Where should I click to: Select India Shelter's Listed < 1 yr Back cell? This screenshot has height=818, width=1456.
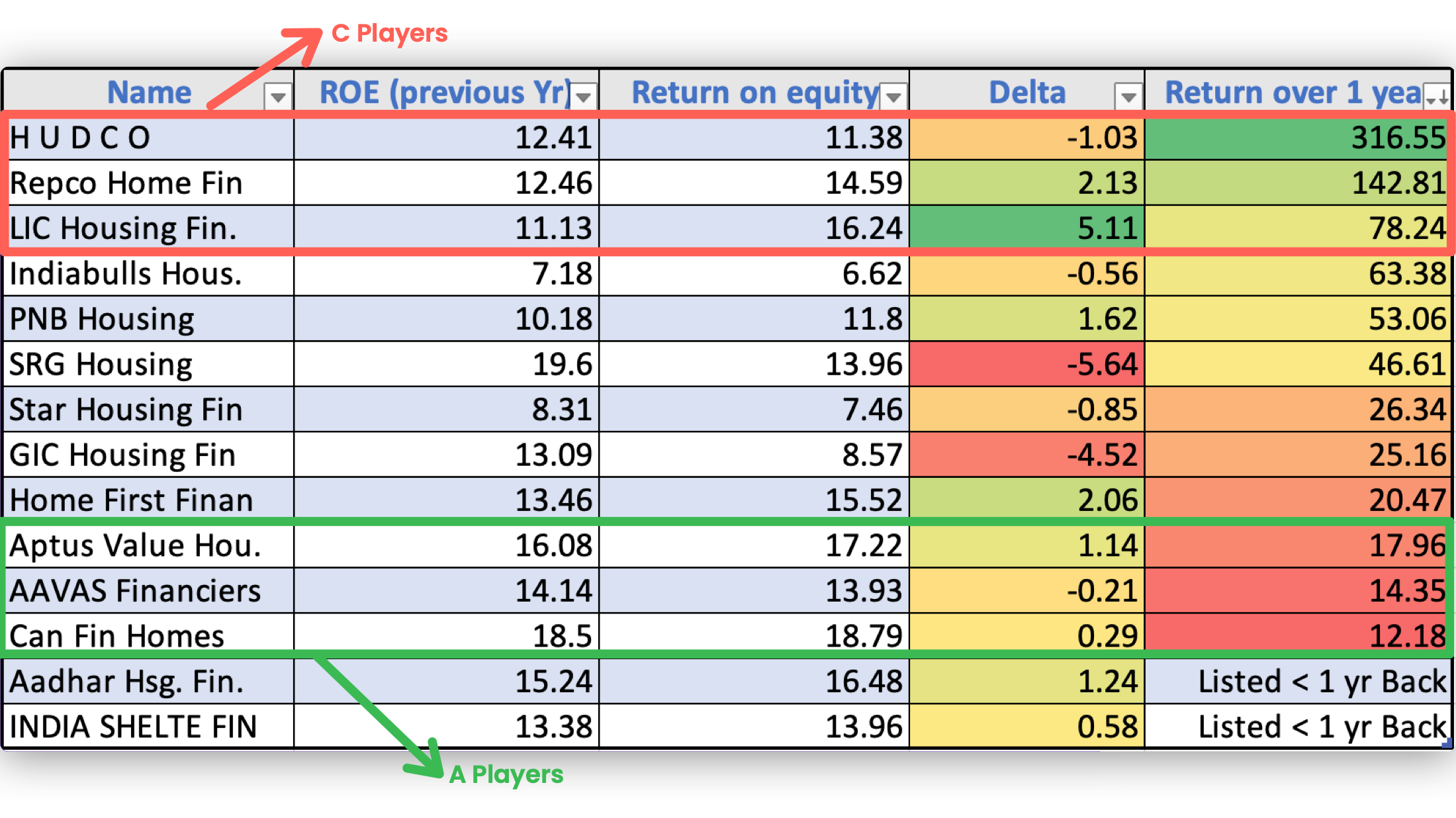(x=1298, y=726)
